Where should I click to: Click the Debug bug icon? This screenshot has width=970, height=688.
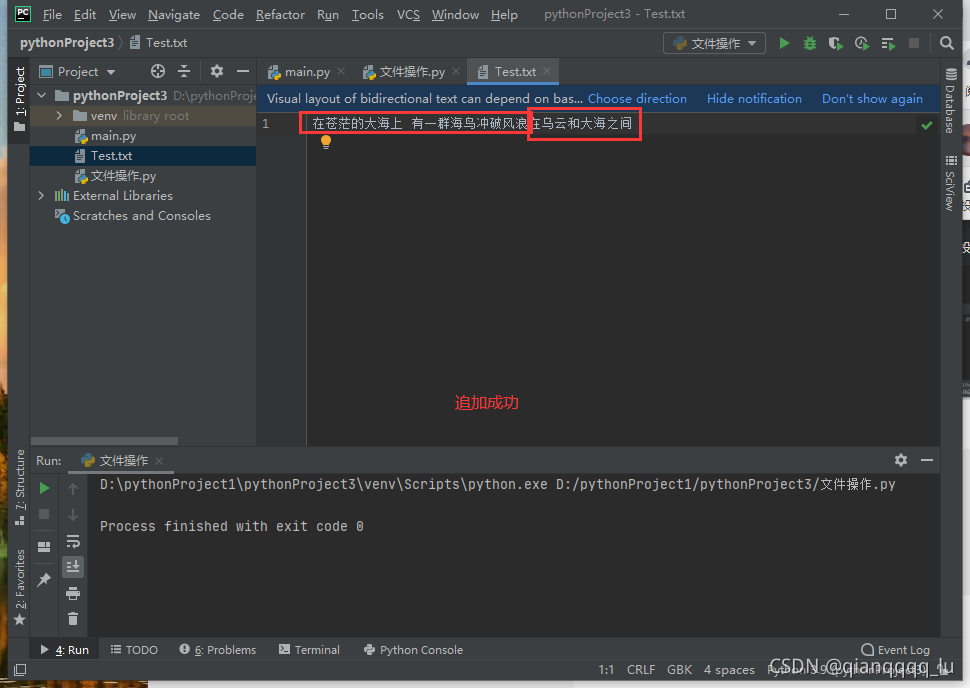point(810,43)
